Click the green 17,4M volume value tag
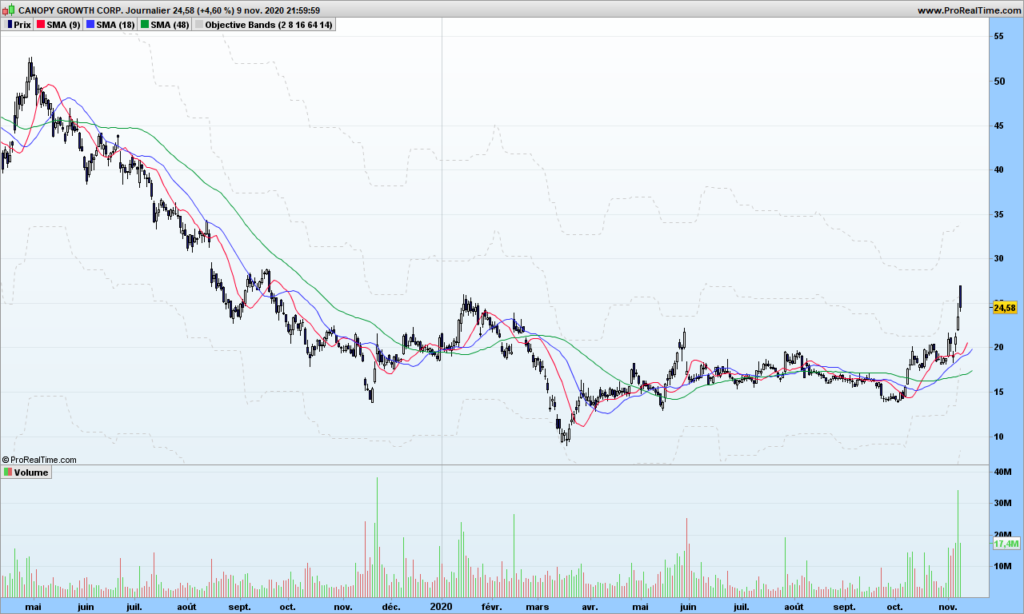 tap(1006, 543)
